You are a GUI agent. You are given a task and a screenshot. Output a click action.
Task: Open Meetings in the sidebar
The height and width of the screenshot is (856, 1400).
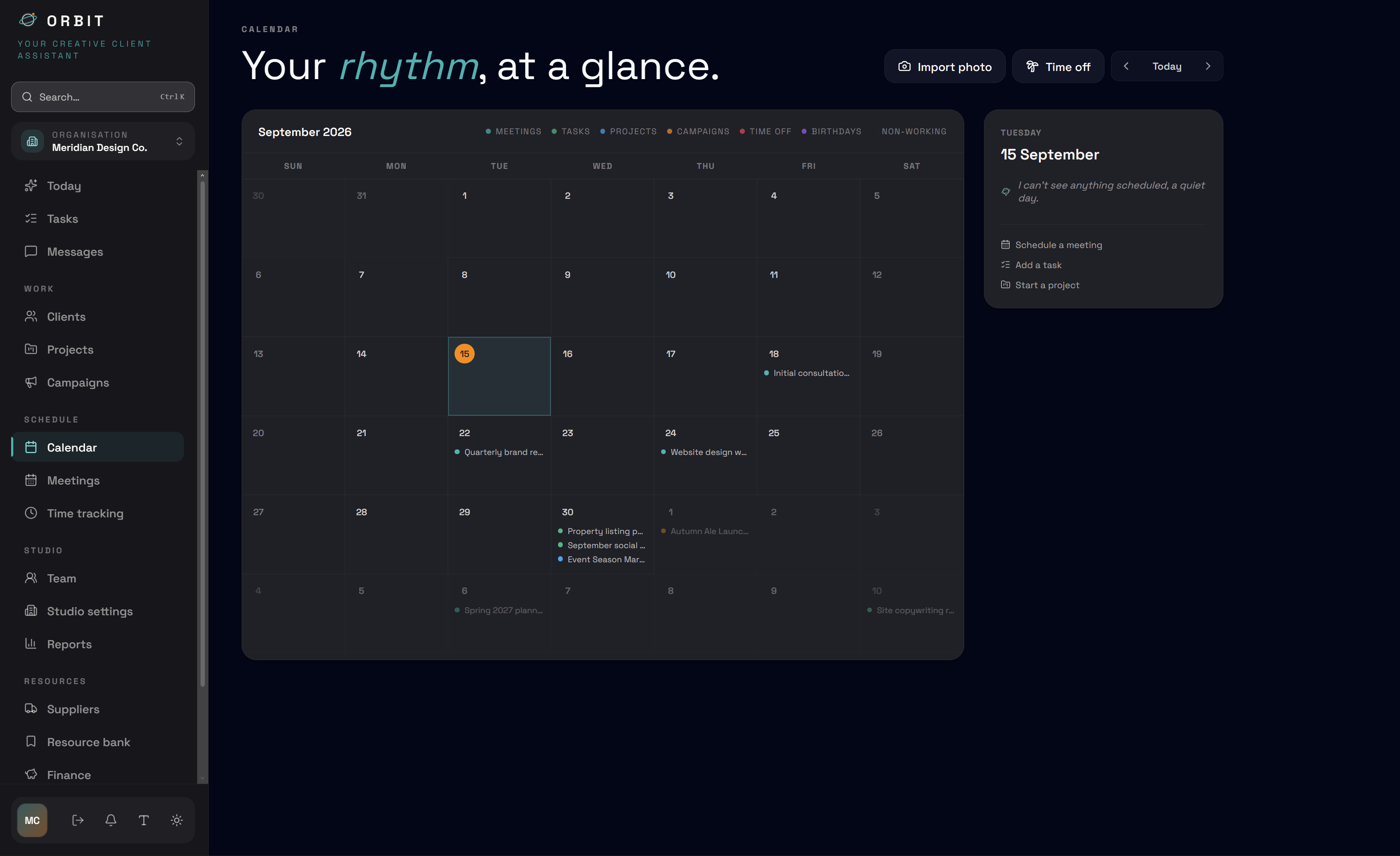point(97,481)
